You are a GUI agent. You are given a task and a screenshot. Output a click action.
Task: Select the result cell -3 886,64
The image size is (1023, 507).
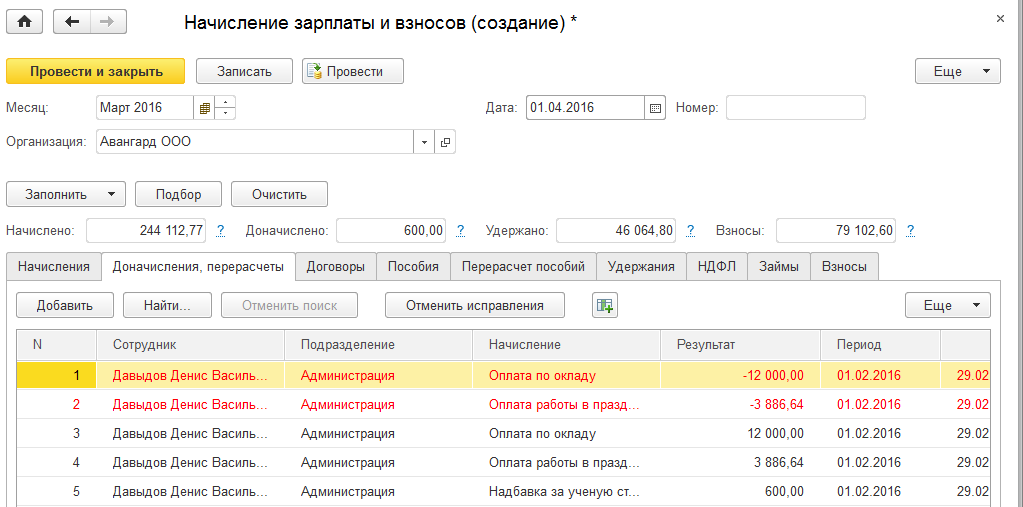[741, 405]
